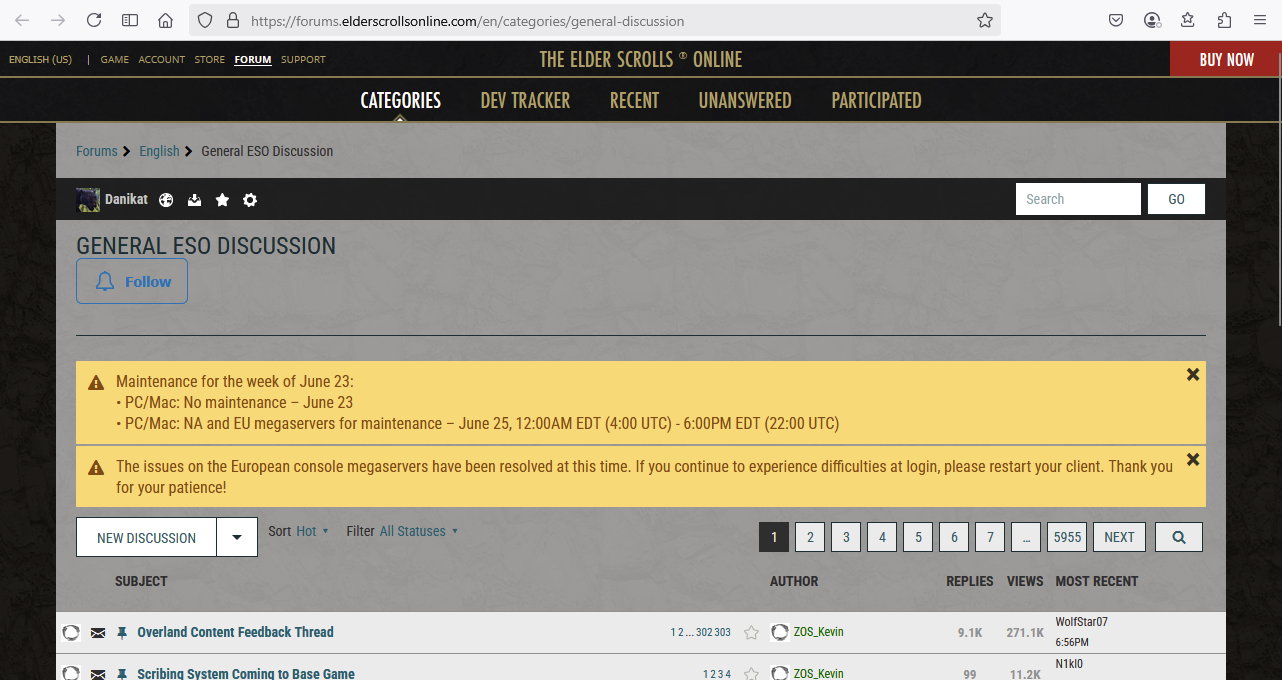This screenshot has width=1282, height=680.
Task: Click ZOS_Kevin's avatar in Overland Content row
Action: tap(780, 632)
